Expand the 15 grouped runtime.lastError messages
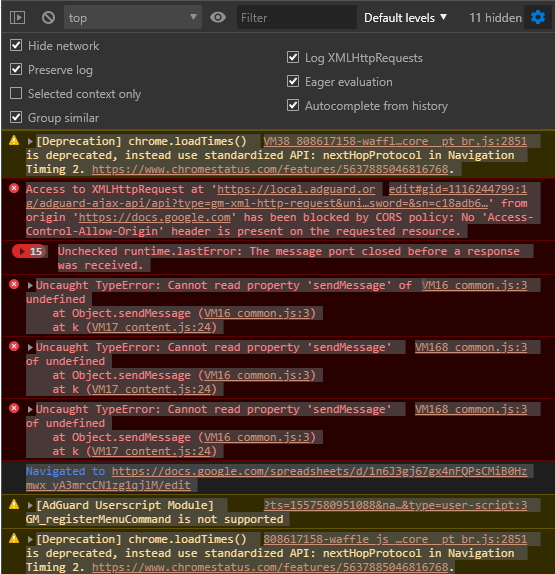 29,251
